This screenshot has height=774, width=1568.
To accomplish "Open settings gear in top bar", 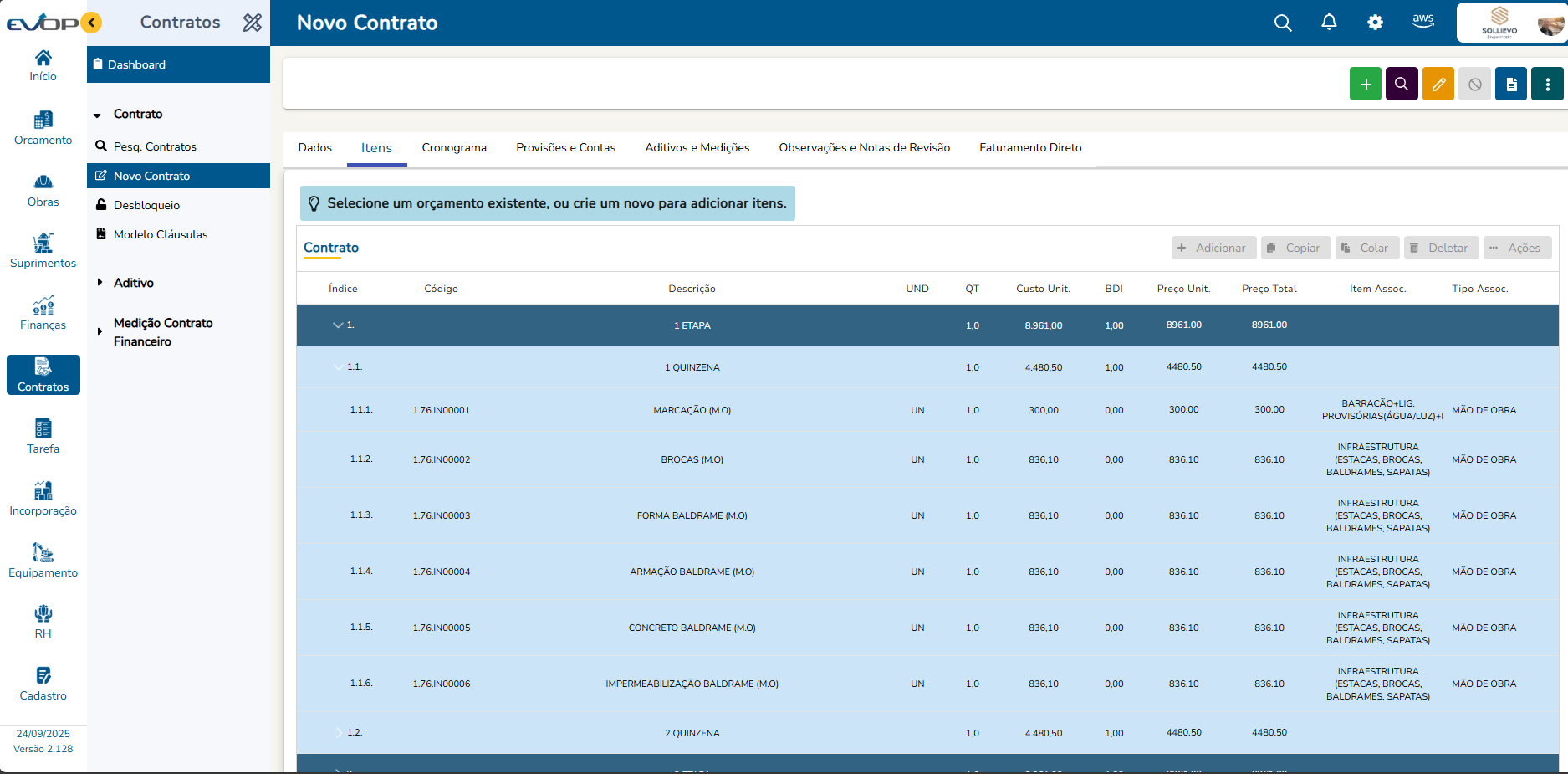I will pyautogui.click(x=1375, y=23).
